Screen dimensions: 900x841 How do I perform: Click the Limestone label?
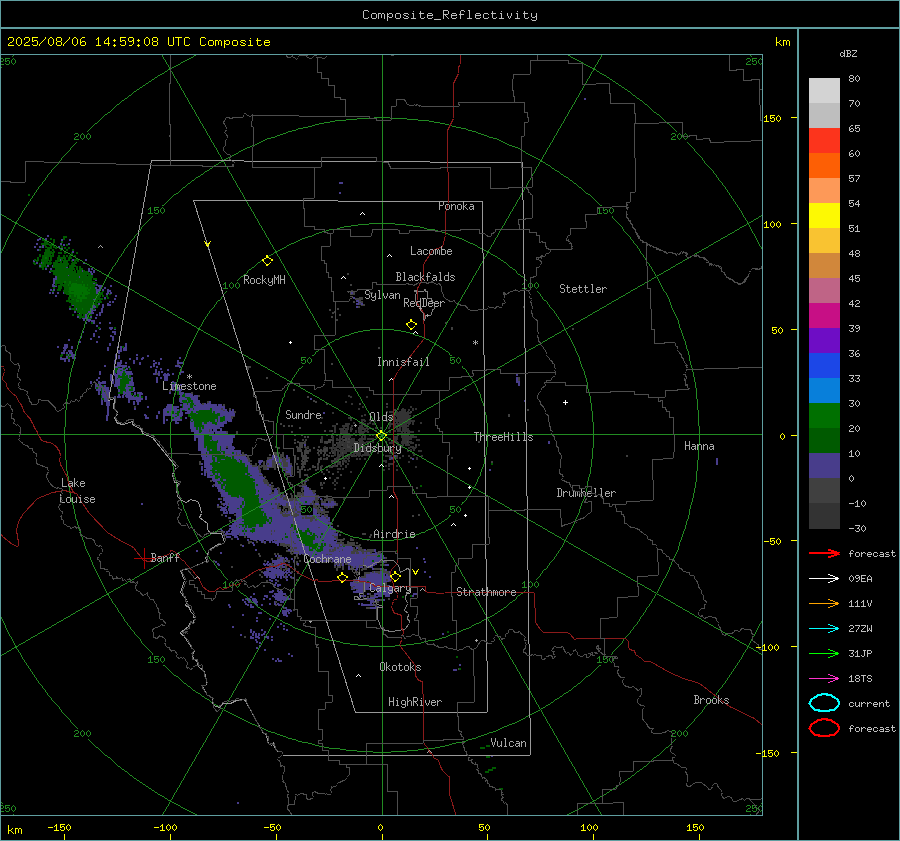point(189,386)
